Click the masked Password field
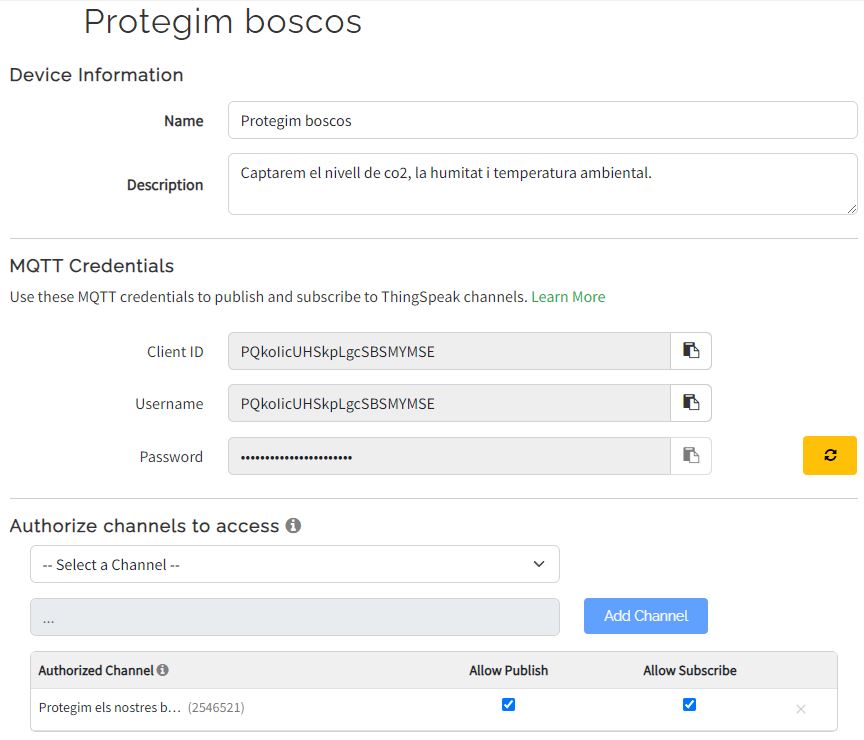The width and height of the screenshot is (864, 740). tap(448, 456)
